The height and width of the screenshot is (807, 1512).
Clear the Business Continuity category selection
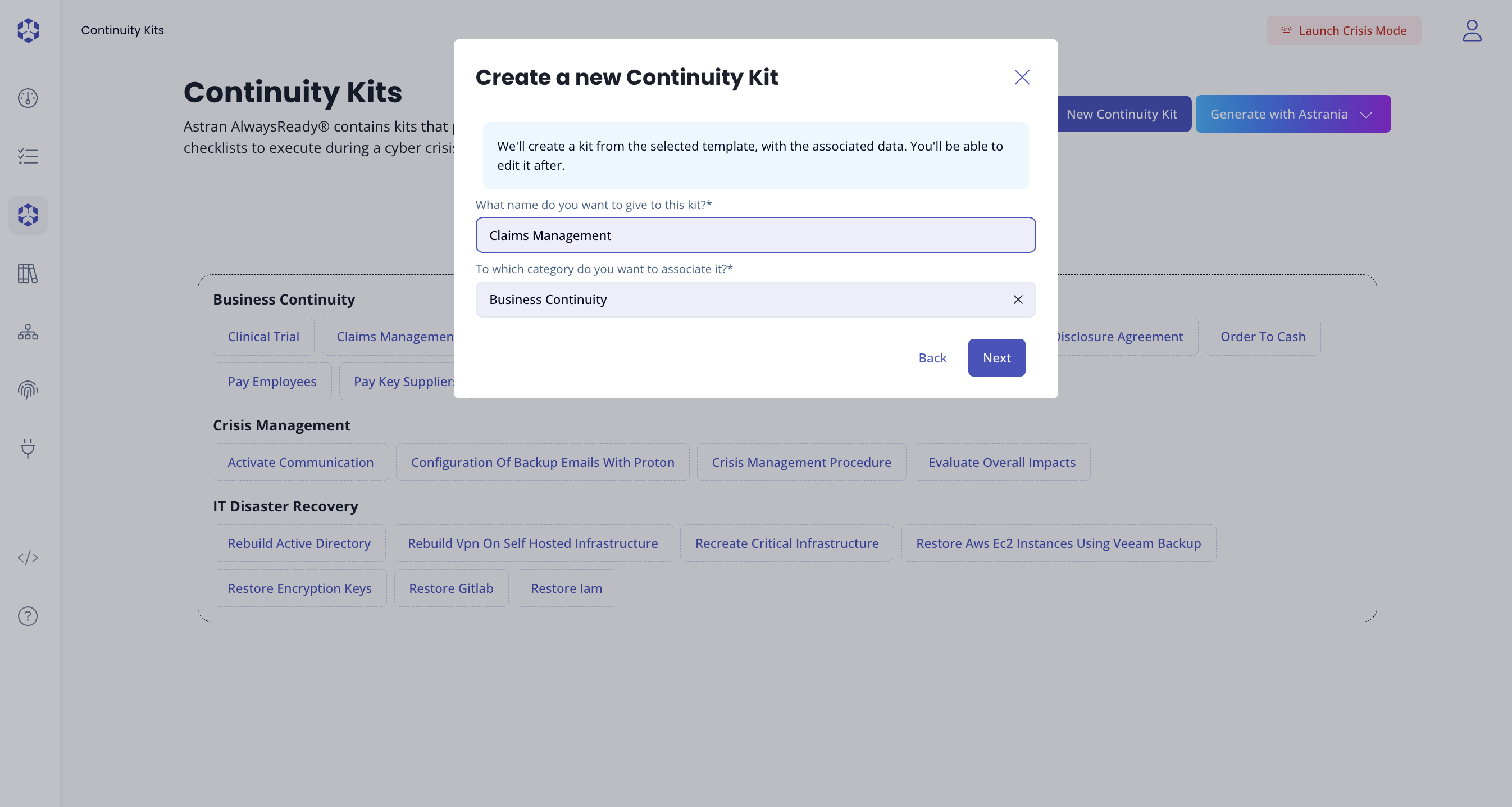[x=1018, y=300]
